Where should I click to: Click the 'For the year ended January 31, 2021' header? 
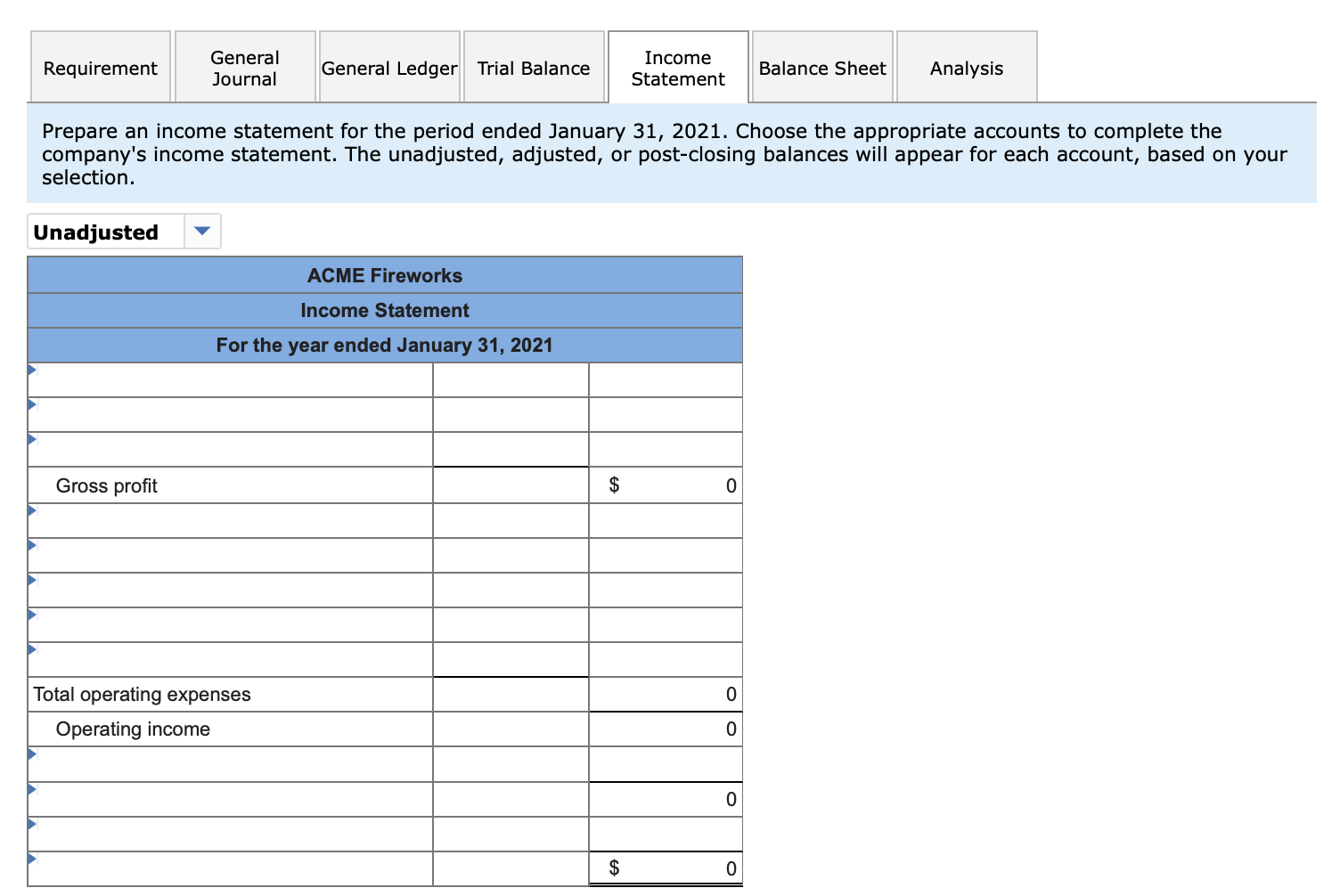(x=385, y=345)
